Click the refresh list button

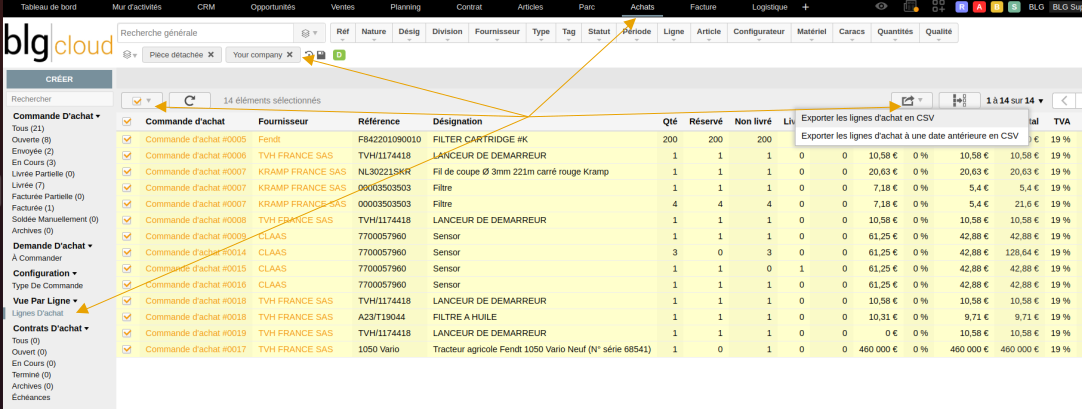tap(190, 101)
